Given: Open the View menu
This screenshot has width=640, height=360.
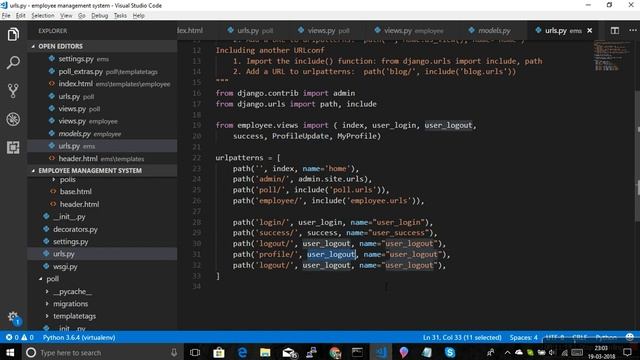Looking at the screenshot, I should (x=66, y=16).
